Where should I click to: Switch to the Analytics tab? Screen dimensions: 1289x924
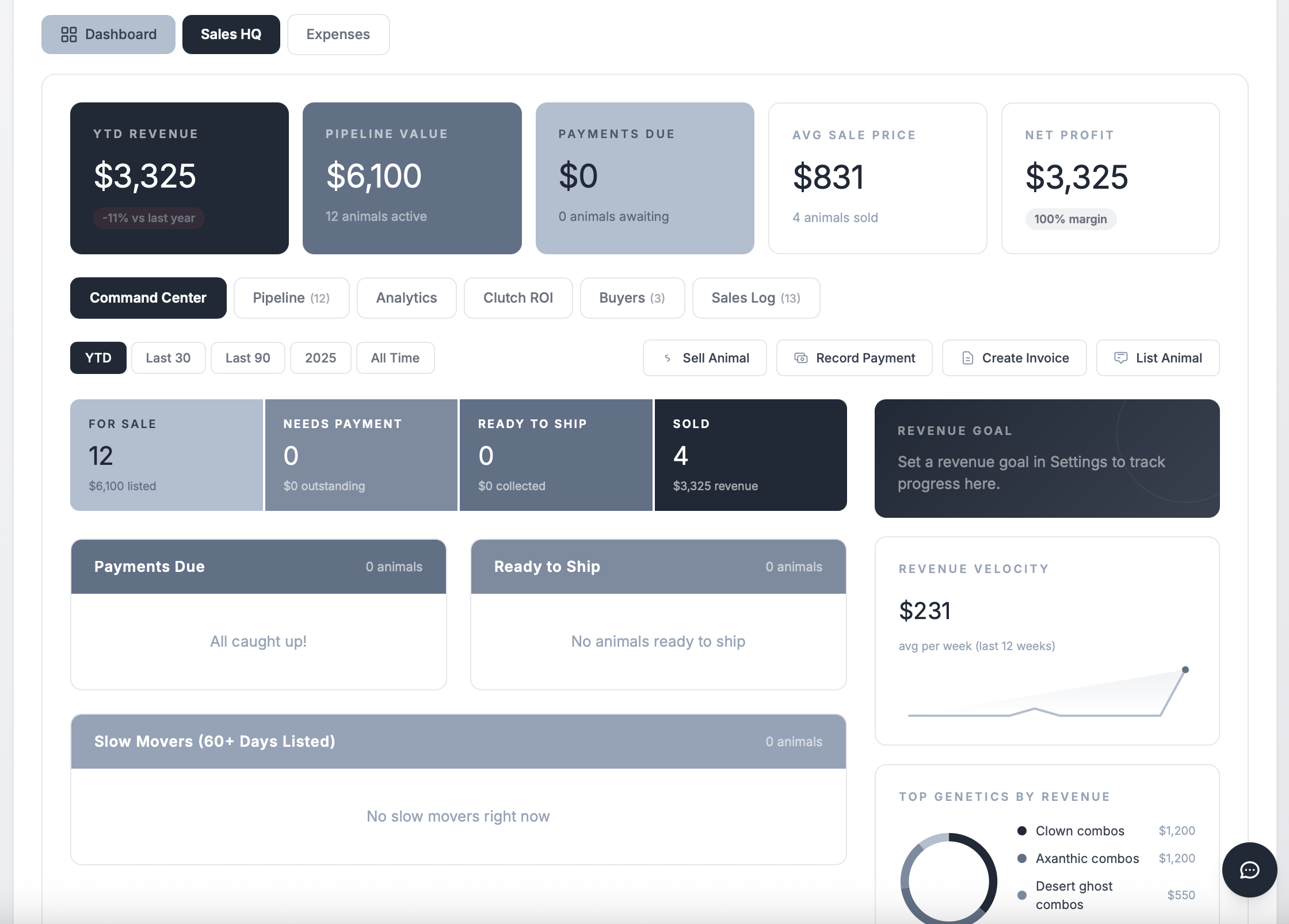click(407, 298)
